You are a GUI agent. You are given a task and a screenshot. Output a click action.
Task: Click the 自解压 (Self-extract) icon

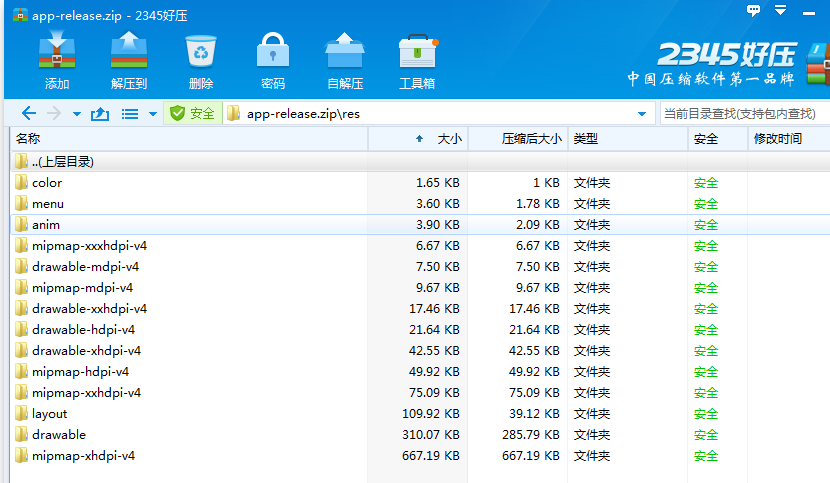(345, 60)
